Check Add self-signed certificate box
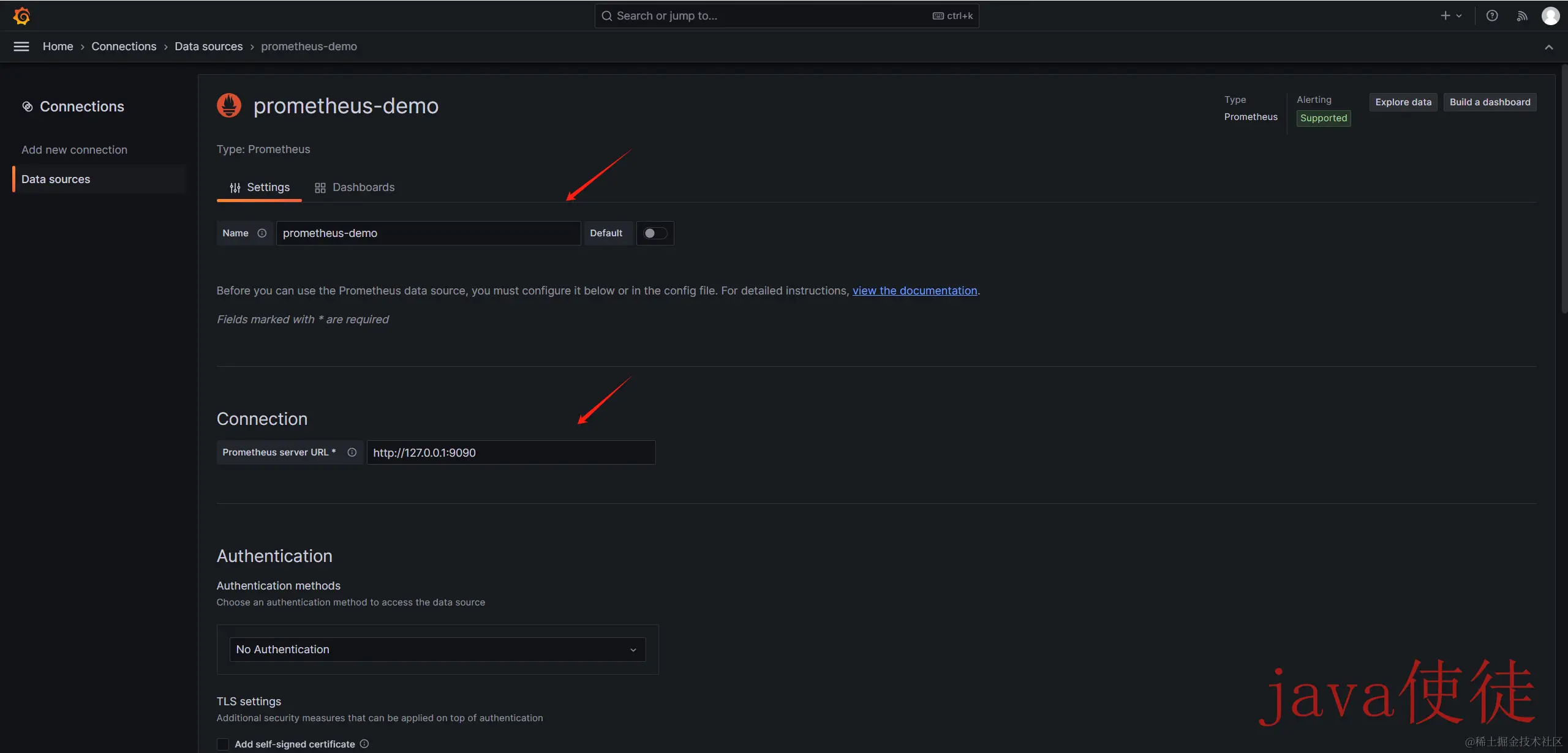Image resolution: width=1568 pixels, height=753 pixels. click(223, 744)
